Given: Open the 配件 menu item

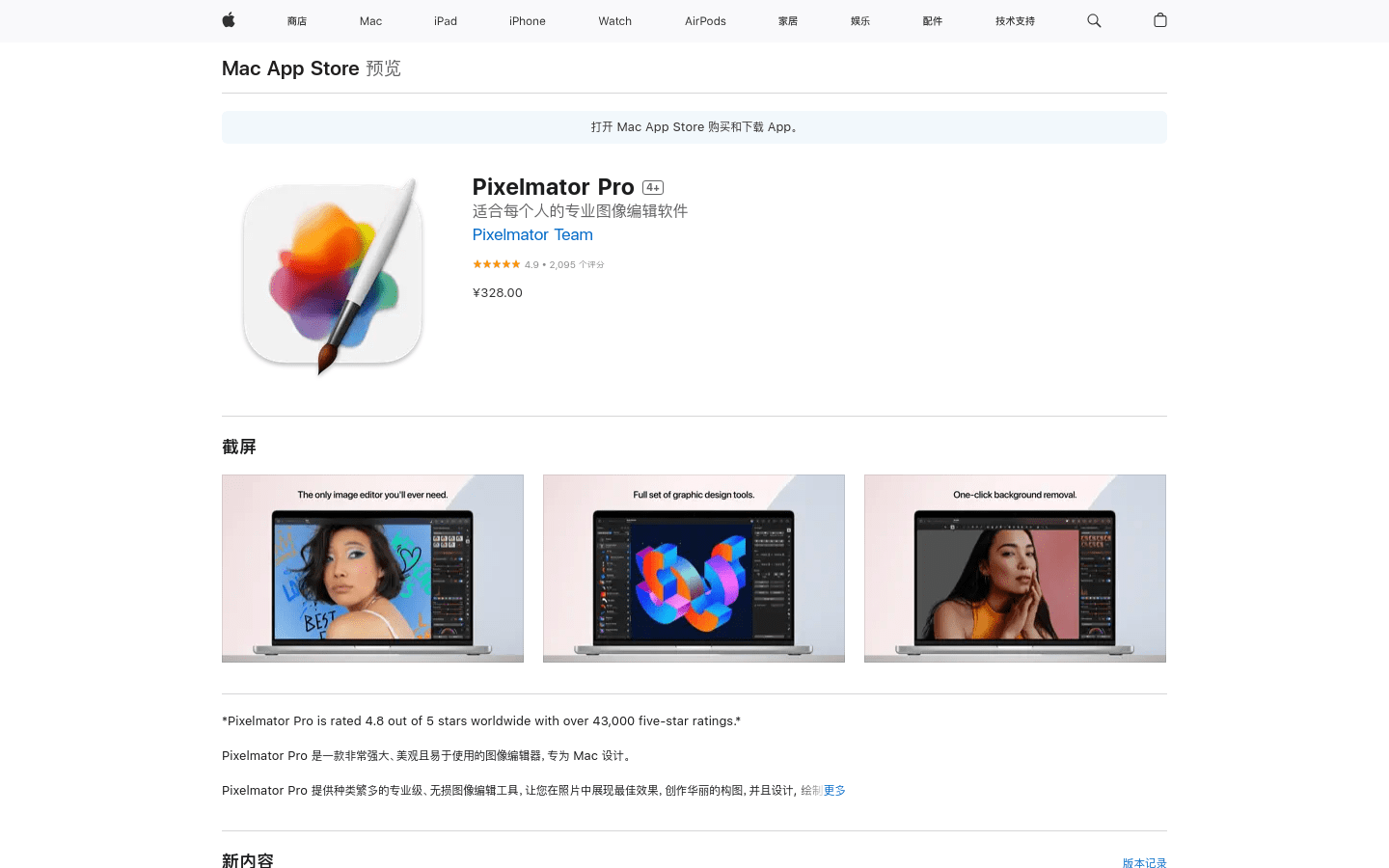Looking at the screenshot, I should pos(933,21).
